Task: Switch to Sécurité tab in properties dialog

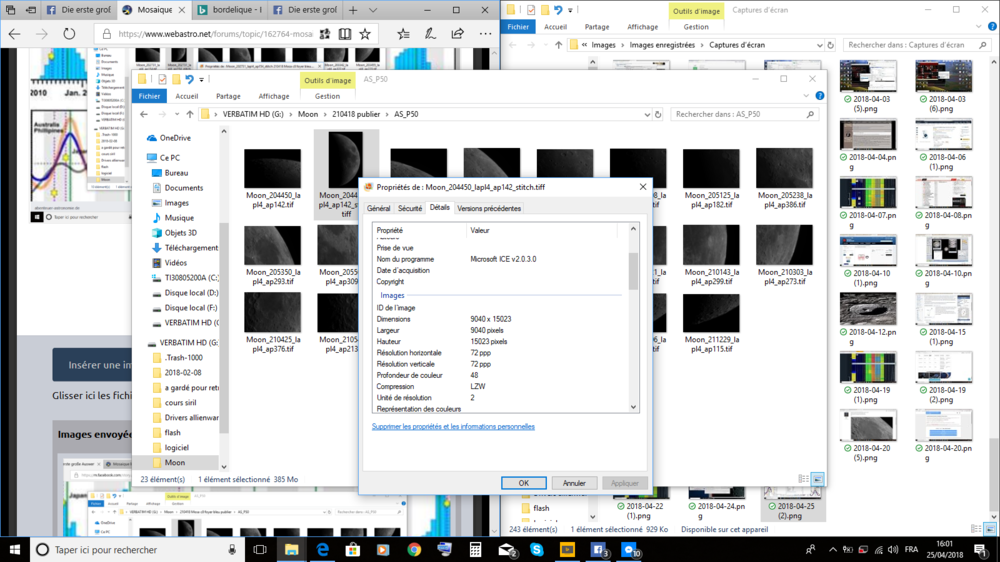Action: click(x=409, y=209)
